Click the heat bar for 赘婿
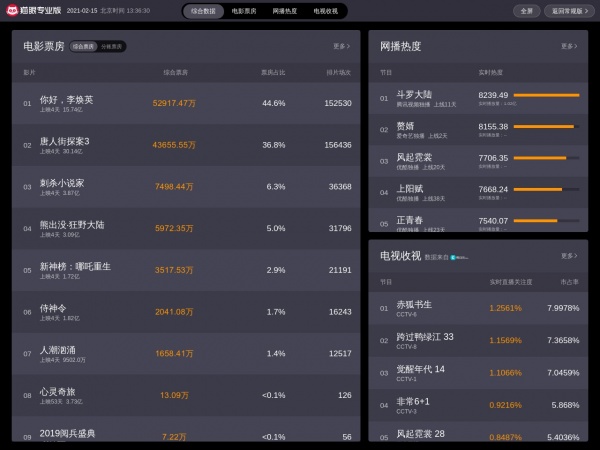600x450 pixels. pyautogui.click(x=546, y=127)
